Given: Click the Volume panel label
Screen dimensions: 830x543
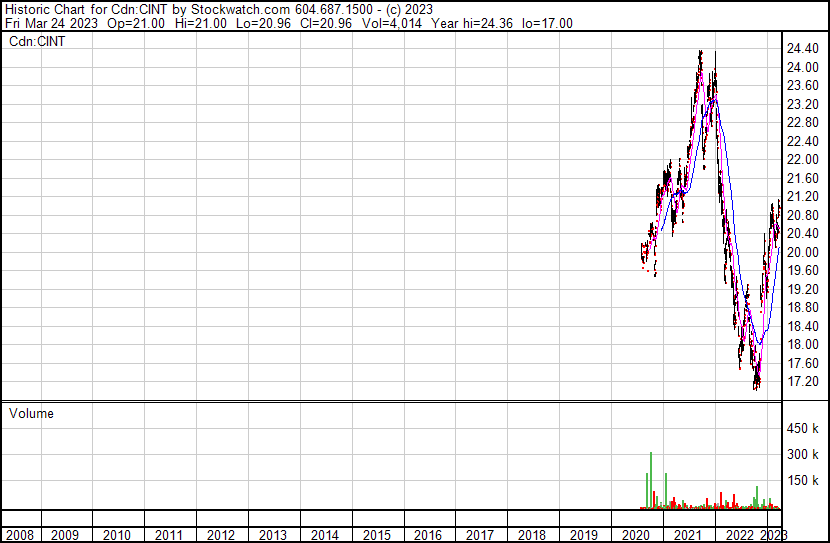Looking at the screenshot, I should 31,413.
